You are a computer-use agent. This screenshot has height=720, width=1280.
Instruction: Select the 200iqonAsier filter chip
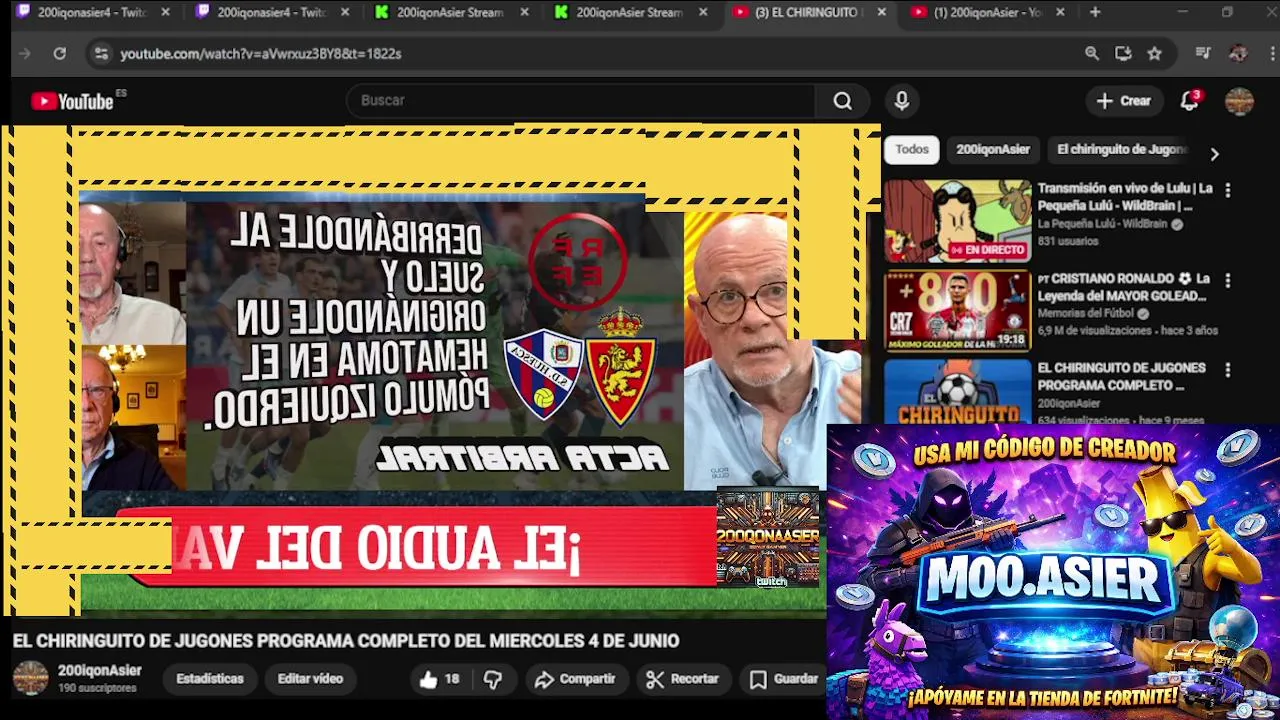click(993, 149)
